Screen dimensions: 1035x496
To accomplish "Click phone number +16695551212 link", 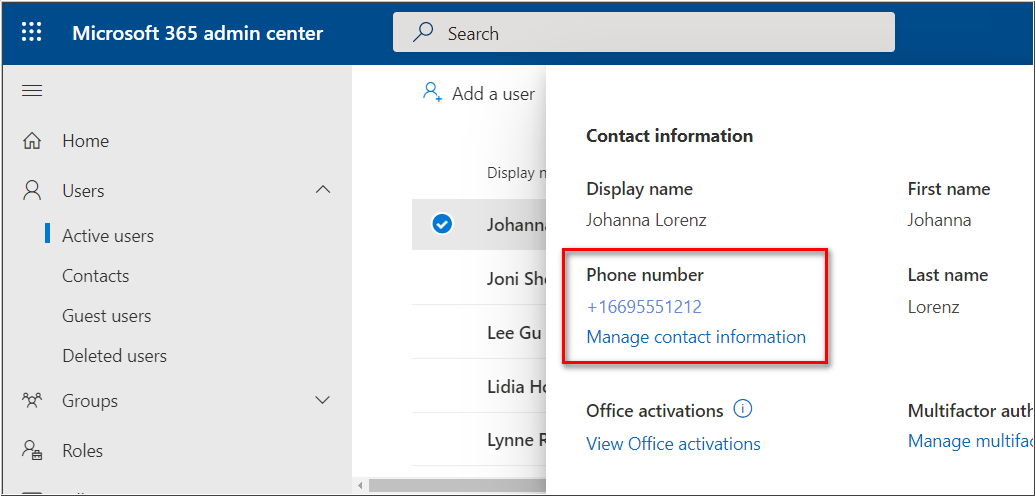I will click(644, 307).
